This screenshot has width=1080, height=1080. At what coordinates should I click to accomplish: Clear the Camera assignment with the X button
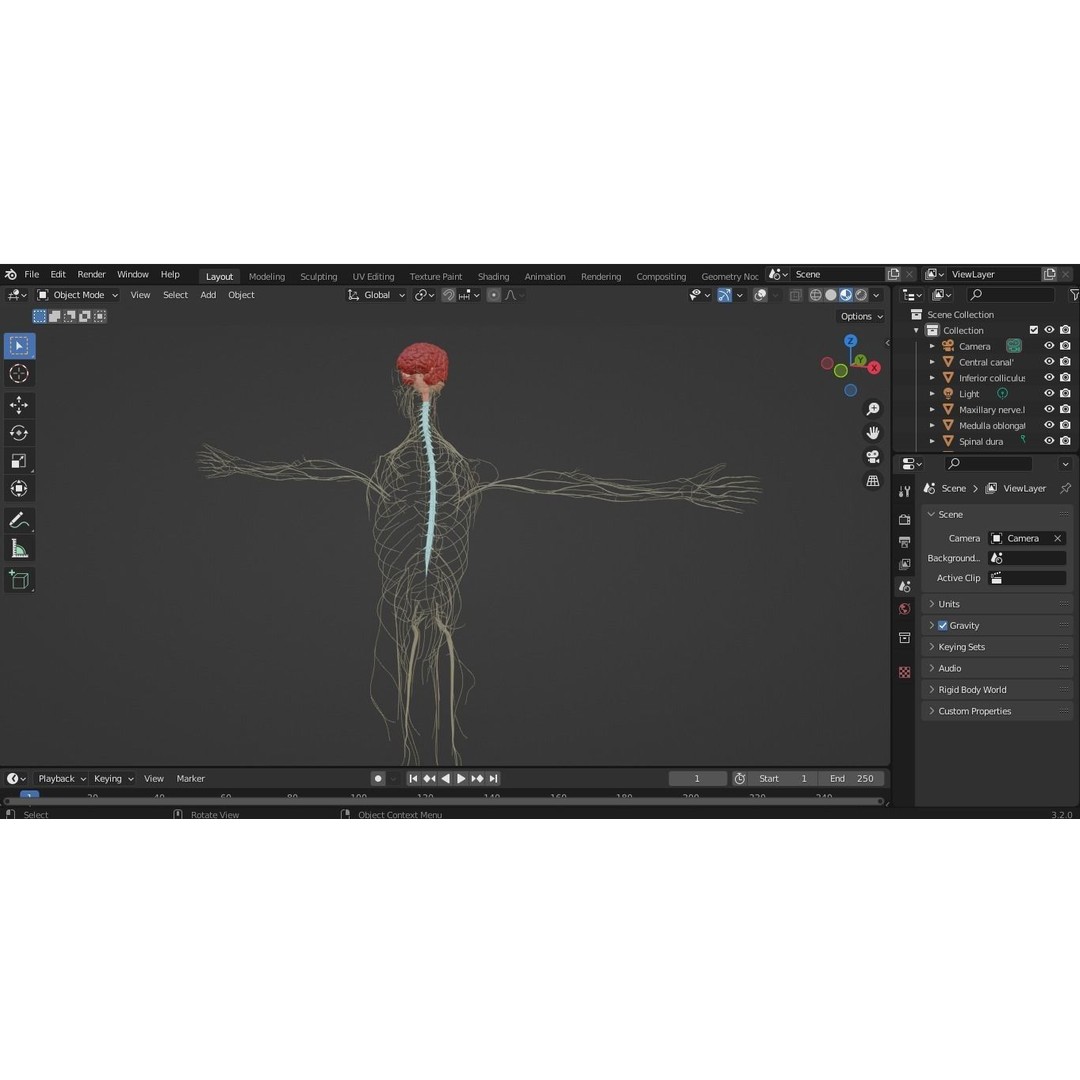point(1056,538)
